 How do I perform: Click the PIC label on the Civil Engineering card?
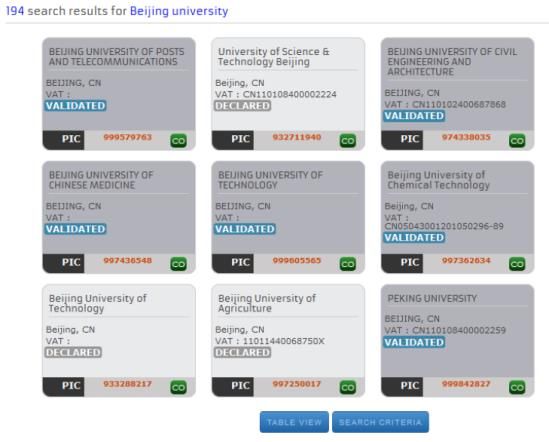(410, 139)
